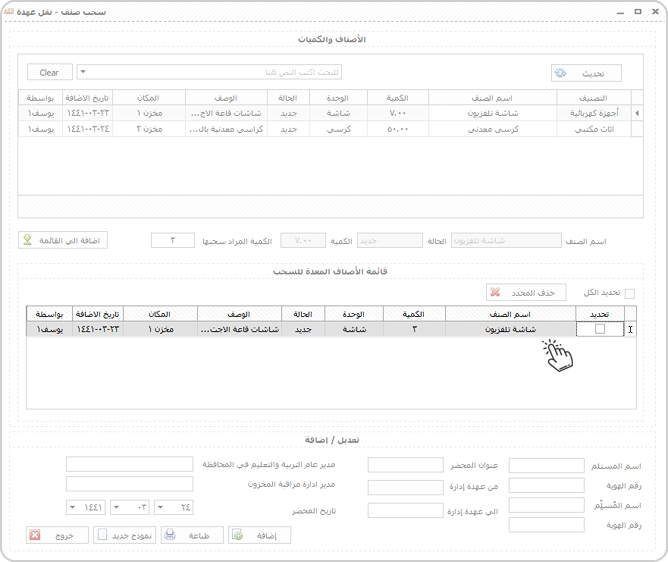Click the green plus icon on إضافة
This screenshot has height=562, width=668.
tap(238, 535)
